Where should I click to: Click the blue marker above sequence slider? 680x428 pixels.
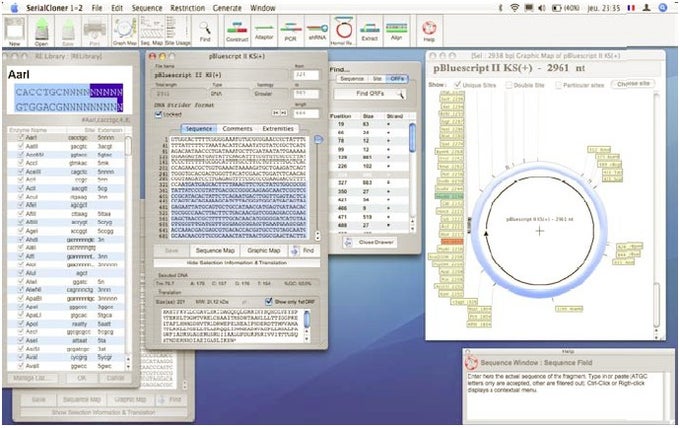pyautogui.click(x=318, y=139)
